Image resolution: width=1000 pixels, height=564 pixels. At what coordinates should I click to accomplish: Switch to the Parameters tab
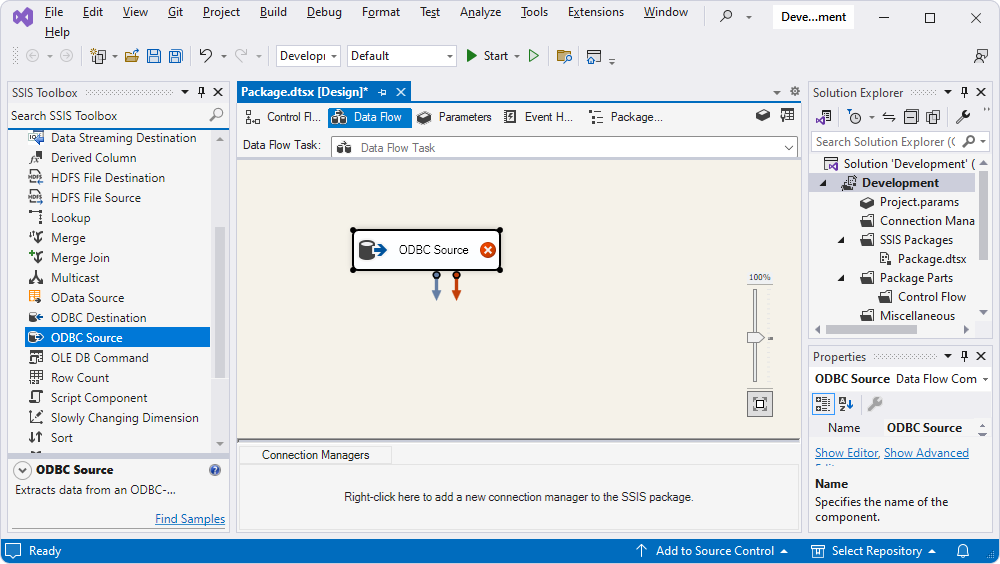pos(454,117)
